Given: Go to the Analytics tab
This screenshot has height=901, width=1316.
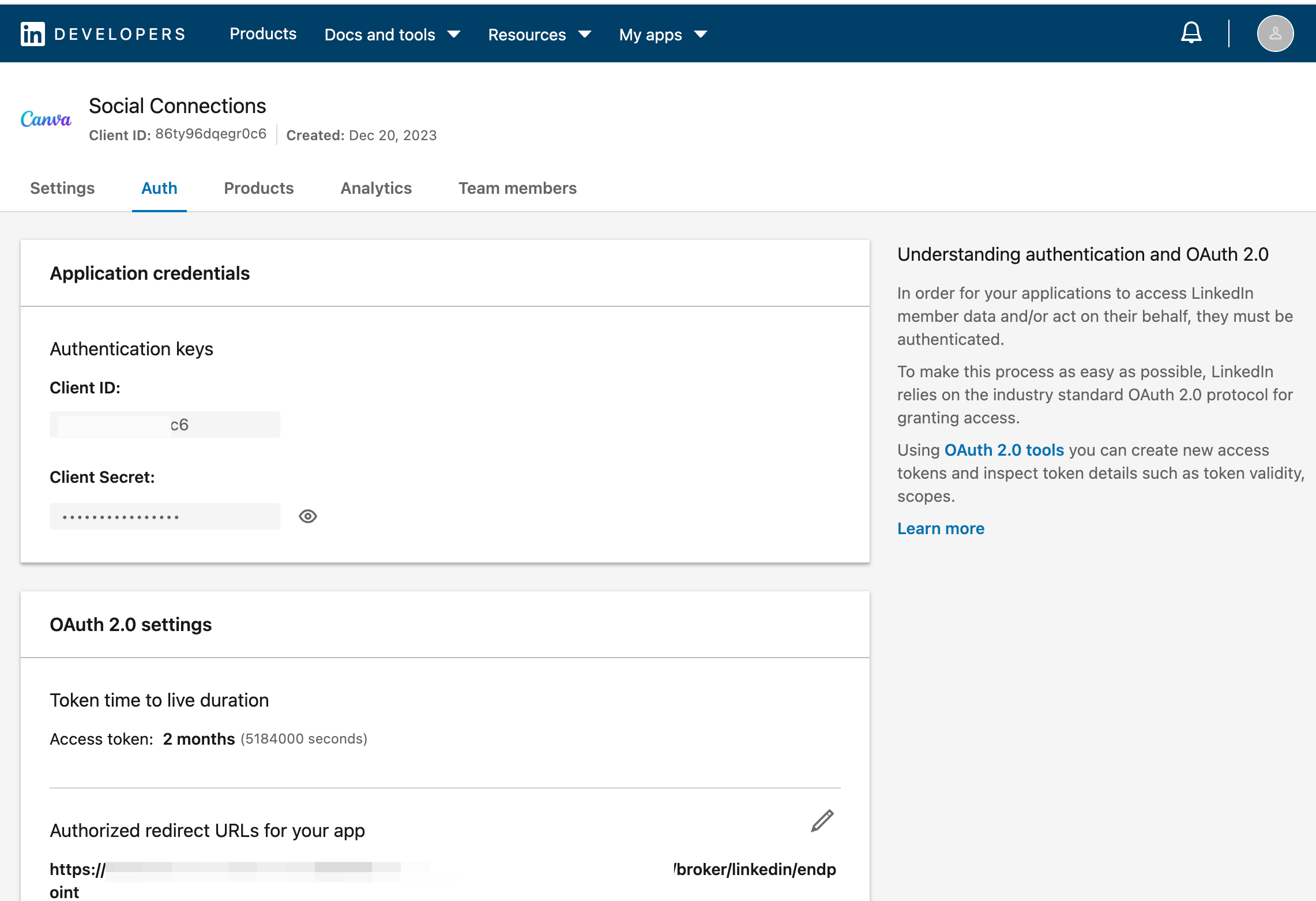Looking at the screenshot, I should click(x=376, y=188).
